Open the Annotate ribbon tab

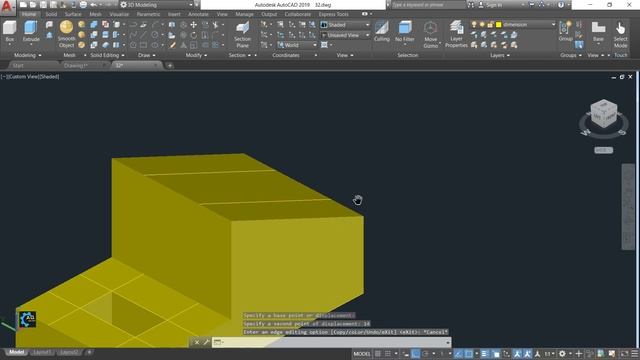click(198, 14)
